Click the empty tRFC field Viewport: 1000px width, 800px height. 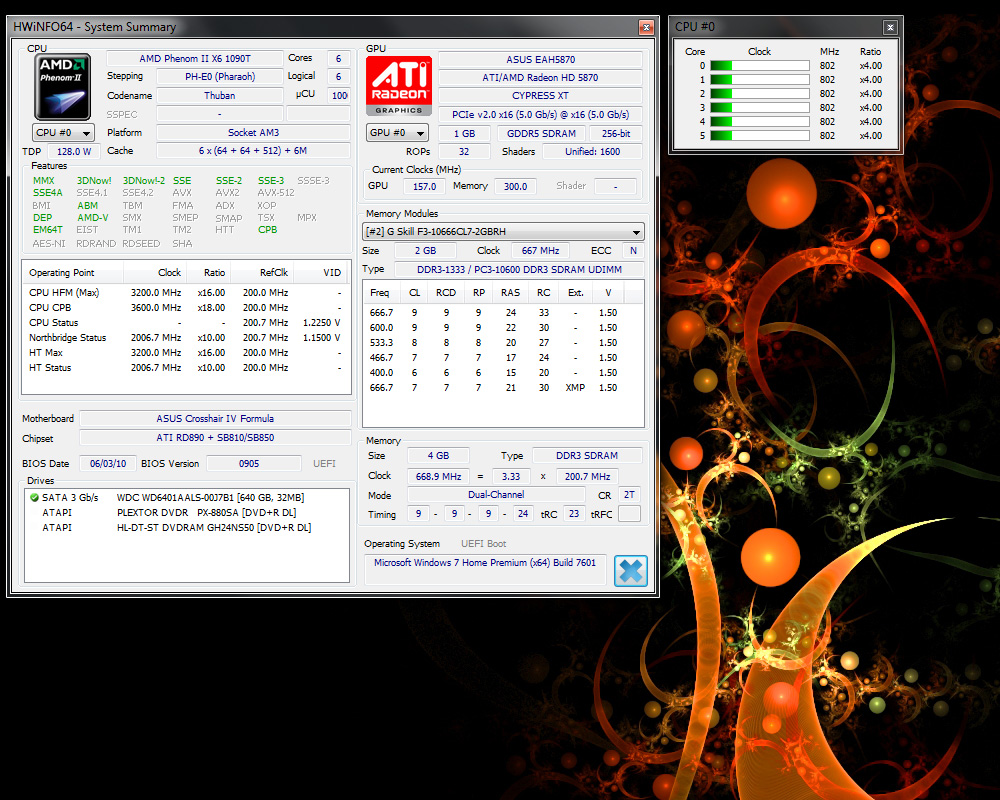(629, 514)
